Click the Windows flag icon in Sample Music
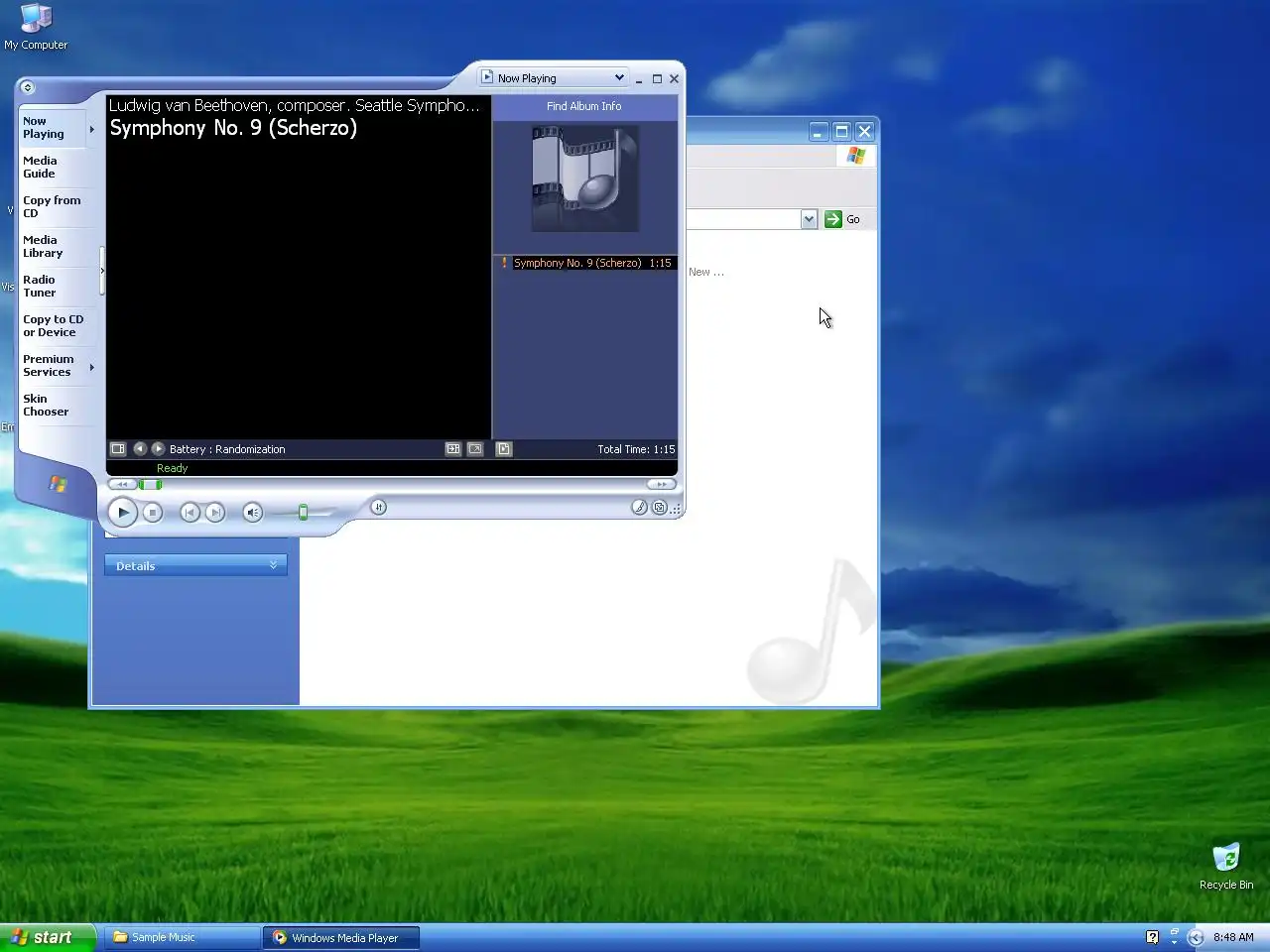Viewport: 1270px width, 952px height. [856, 157]
